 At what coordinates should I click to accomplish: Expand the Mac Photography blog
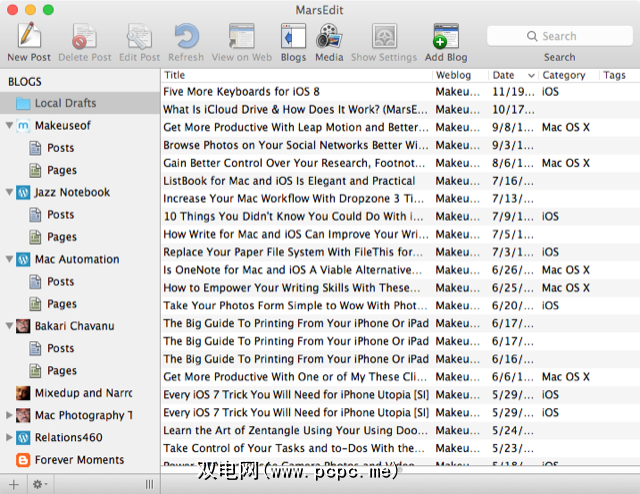pos(10,416)
